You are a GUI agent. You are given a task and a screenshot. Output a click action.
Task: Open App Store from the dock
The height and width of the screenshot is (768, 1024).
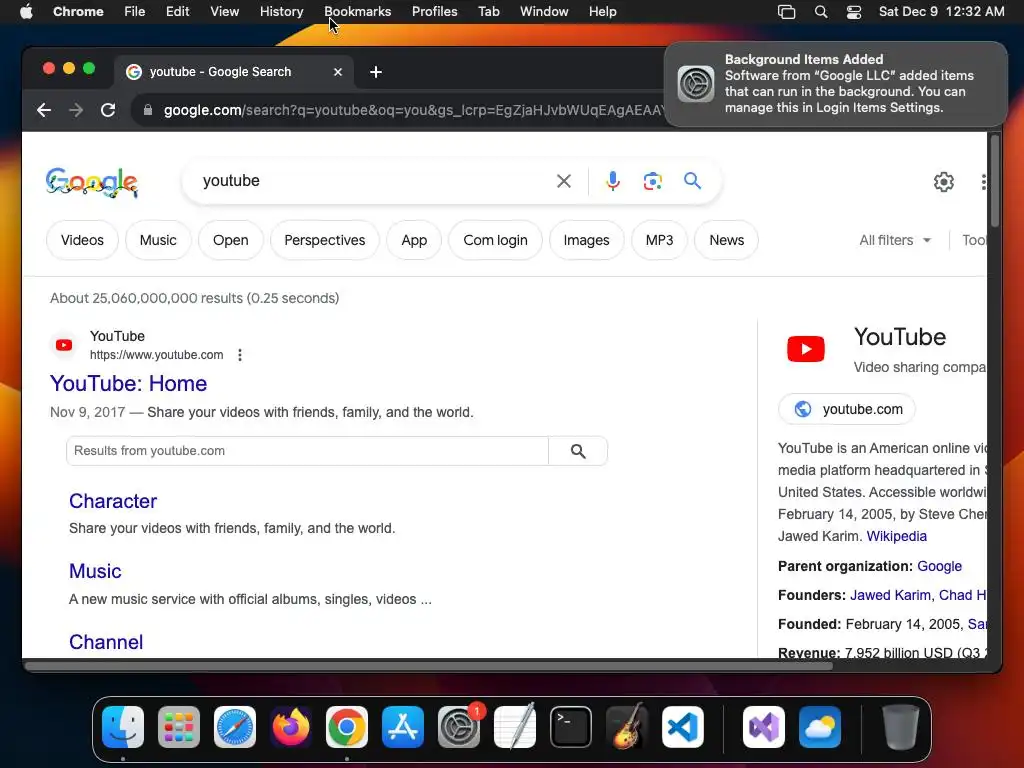[403, 727]
